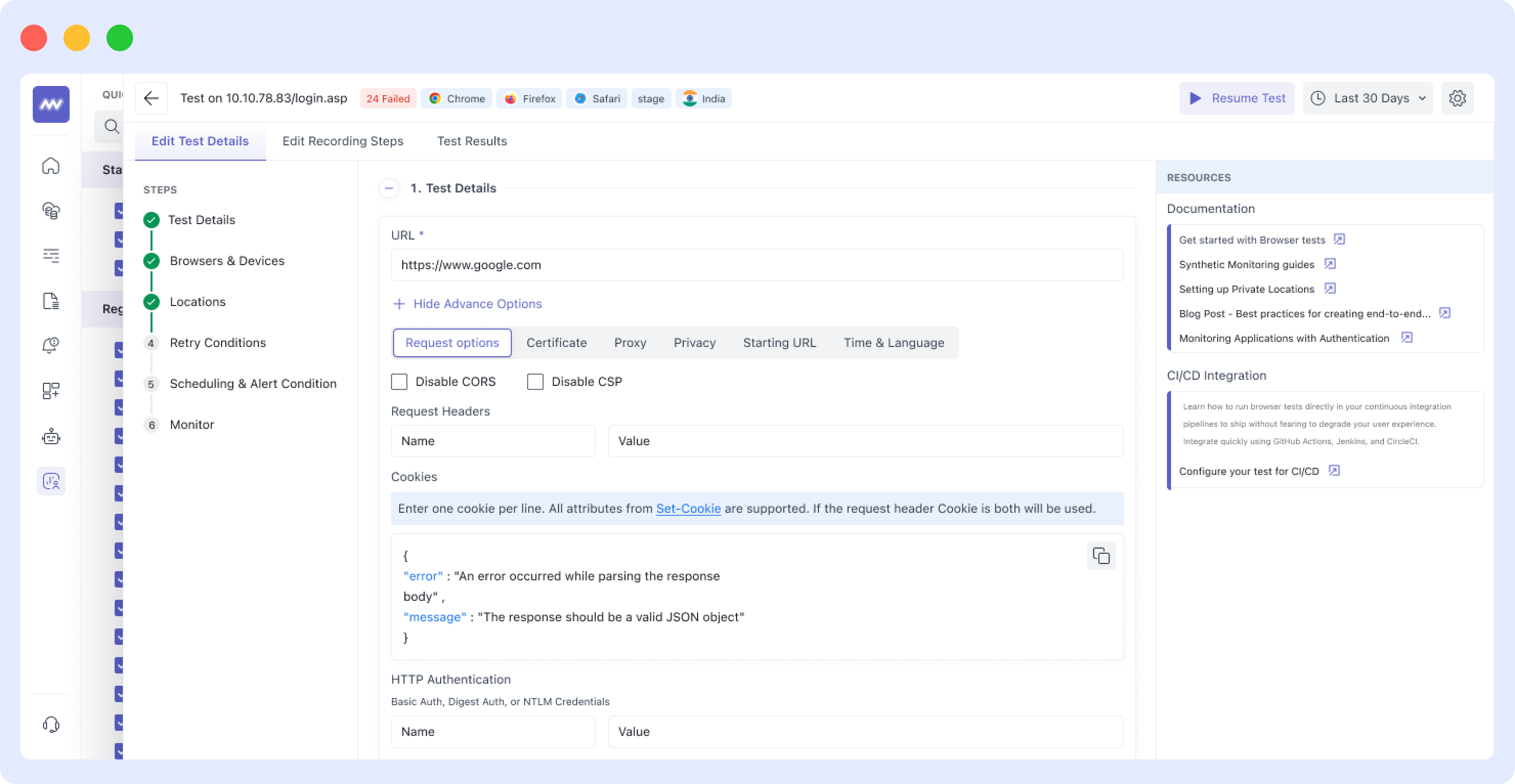Open settings gear icon in header
This screenshot has width=1515, height=784.
[1457, 98]
